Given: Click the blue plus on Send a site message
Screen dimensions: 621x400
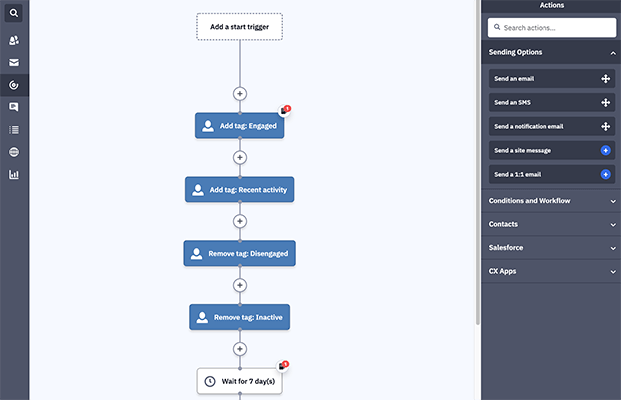Looking at the screenshot, I should [x=605, y=150].
